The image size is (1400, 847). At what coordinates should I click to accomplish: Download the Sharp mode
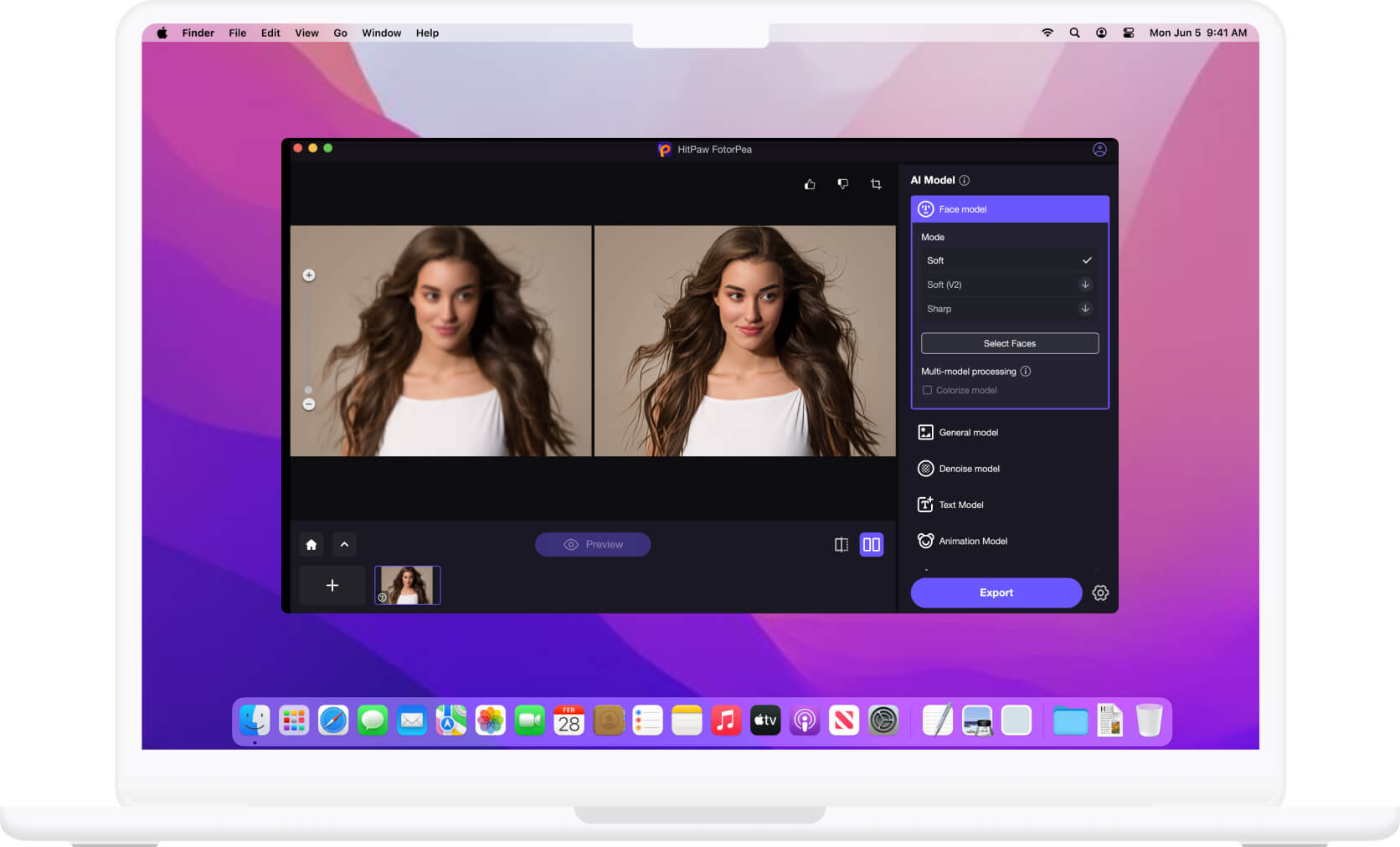point(1084,308)
